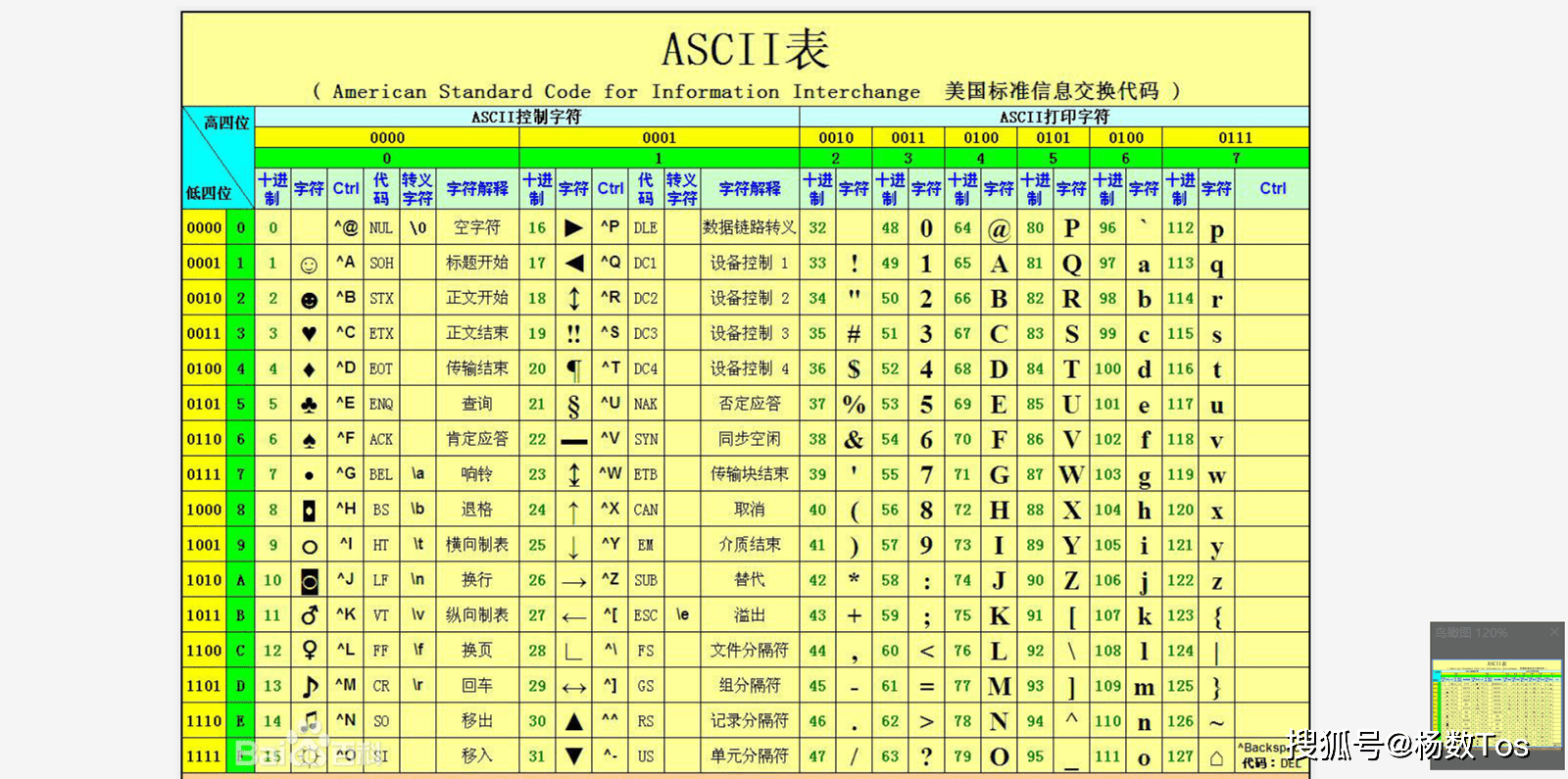This screenshot has width=1568, height=779.
Task: Click the '低四位' corner label
Action: [209, 193]
